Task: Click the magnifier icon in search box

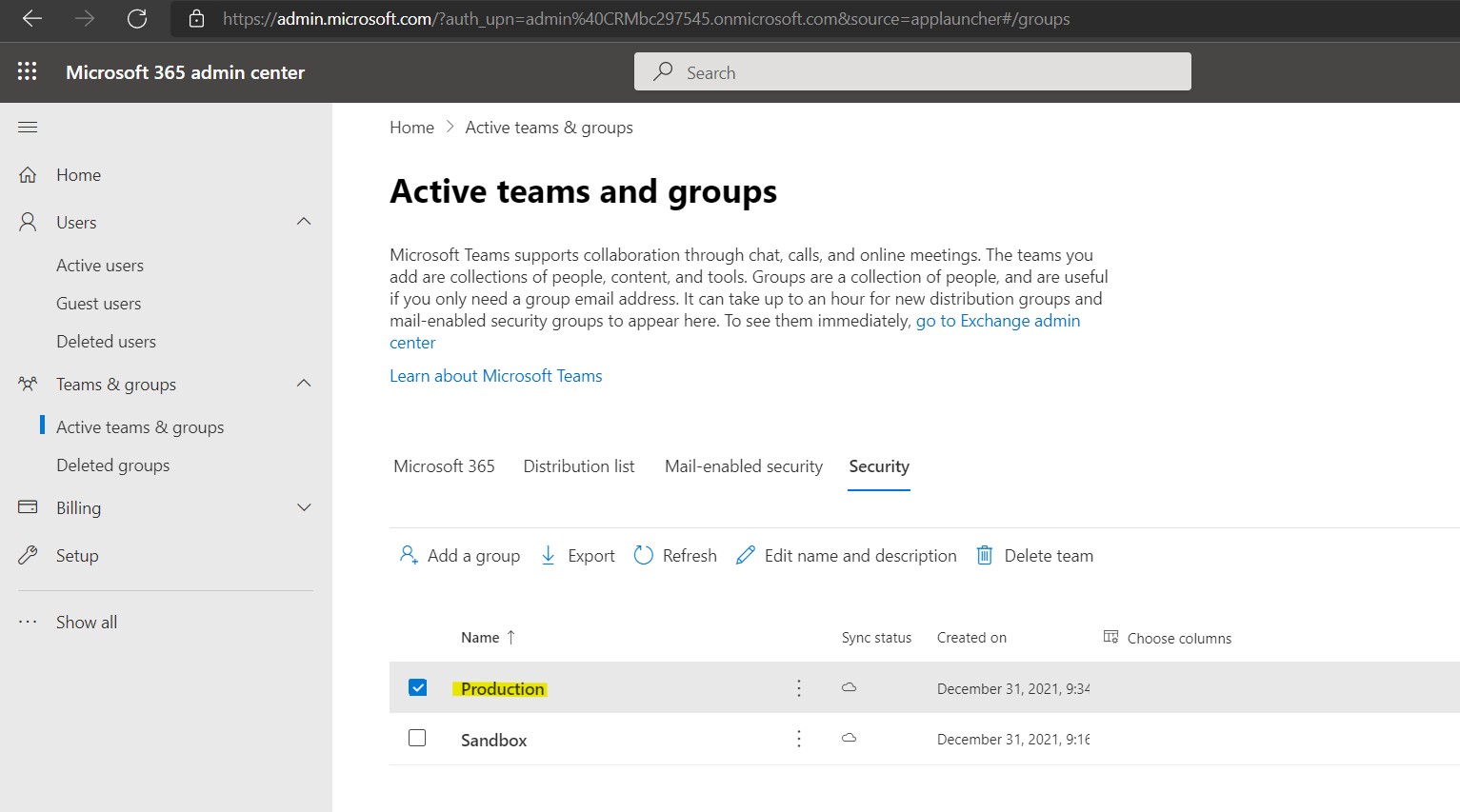Action: click(x=663, y=72)
